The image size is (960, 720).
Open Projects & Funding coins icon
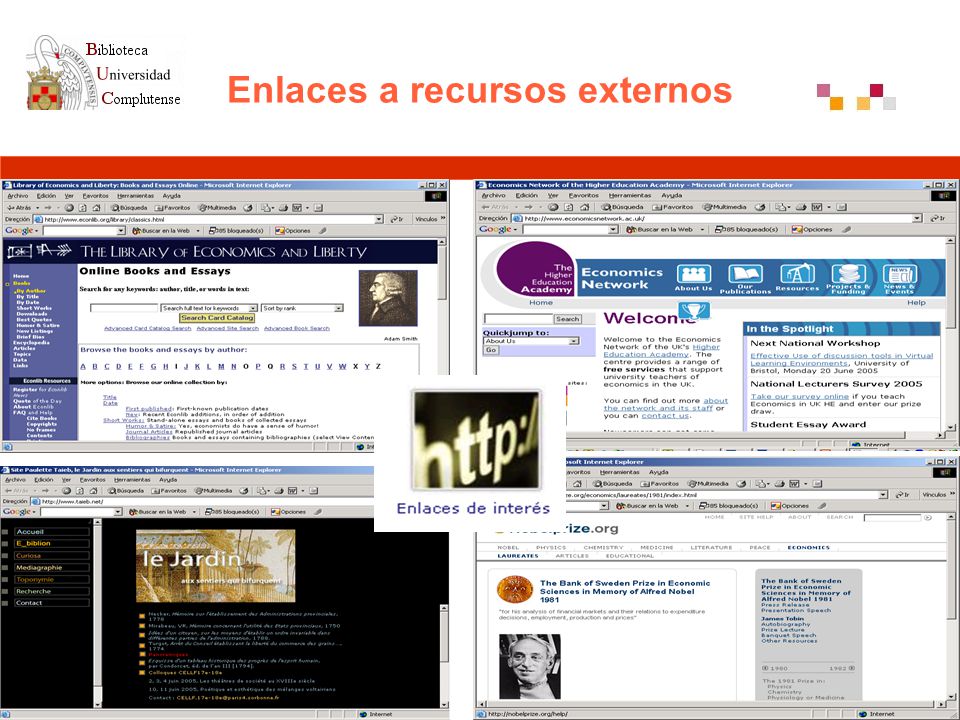pos(848,273)
